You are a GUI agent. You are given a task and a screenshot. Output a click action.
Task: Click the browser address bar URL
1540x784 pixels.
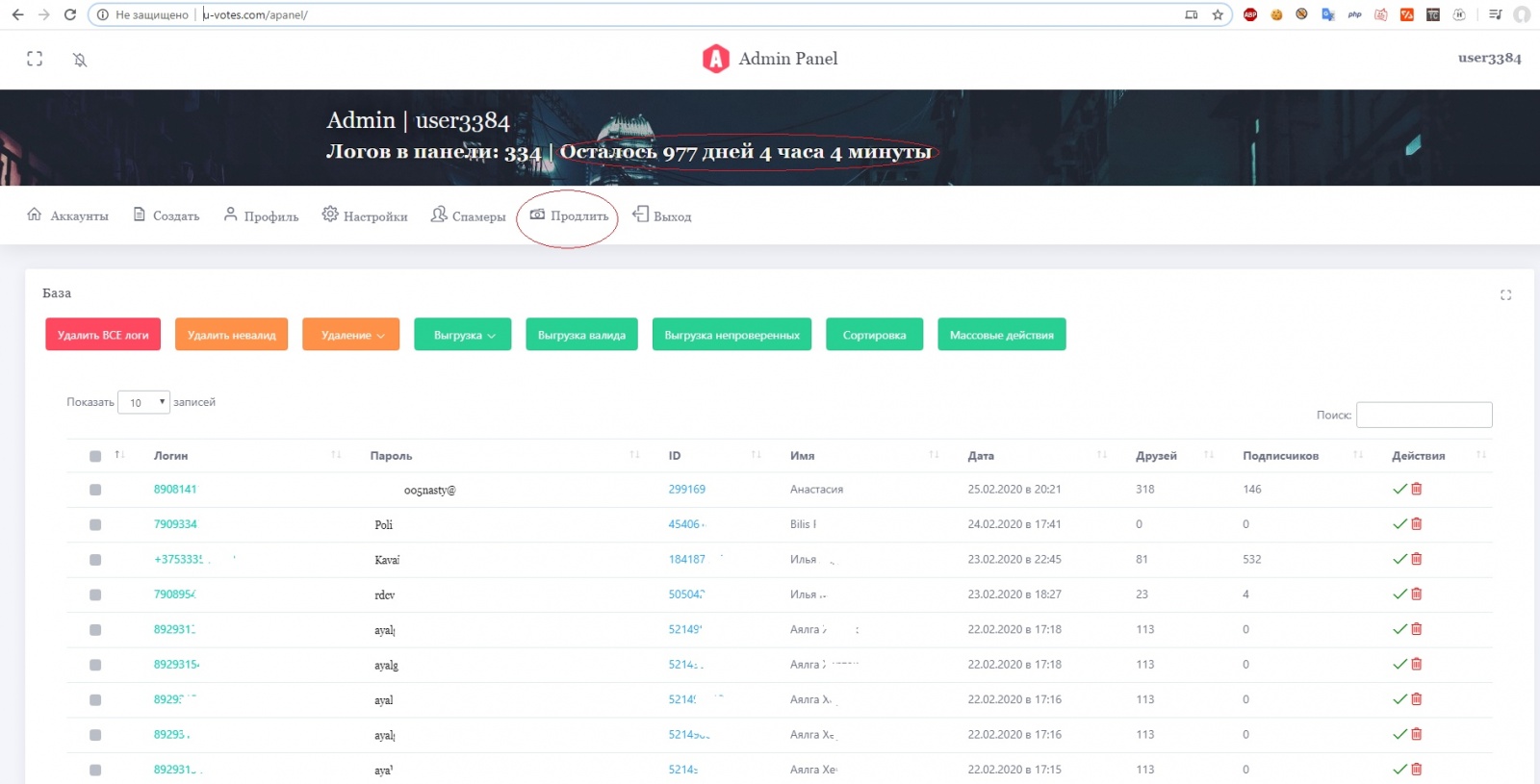coord(255,14)
